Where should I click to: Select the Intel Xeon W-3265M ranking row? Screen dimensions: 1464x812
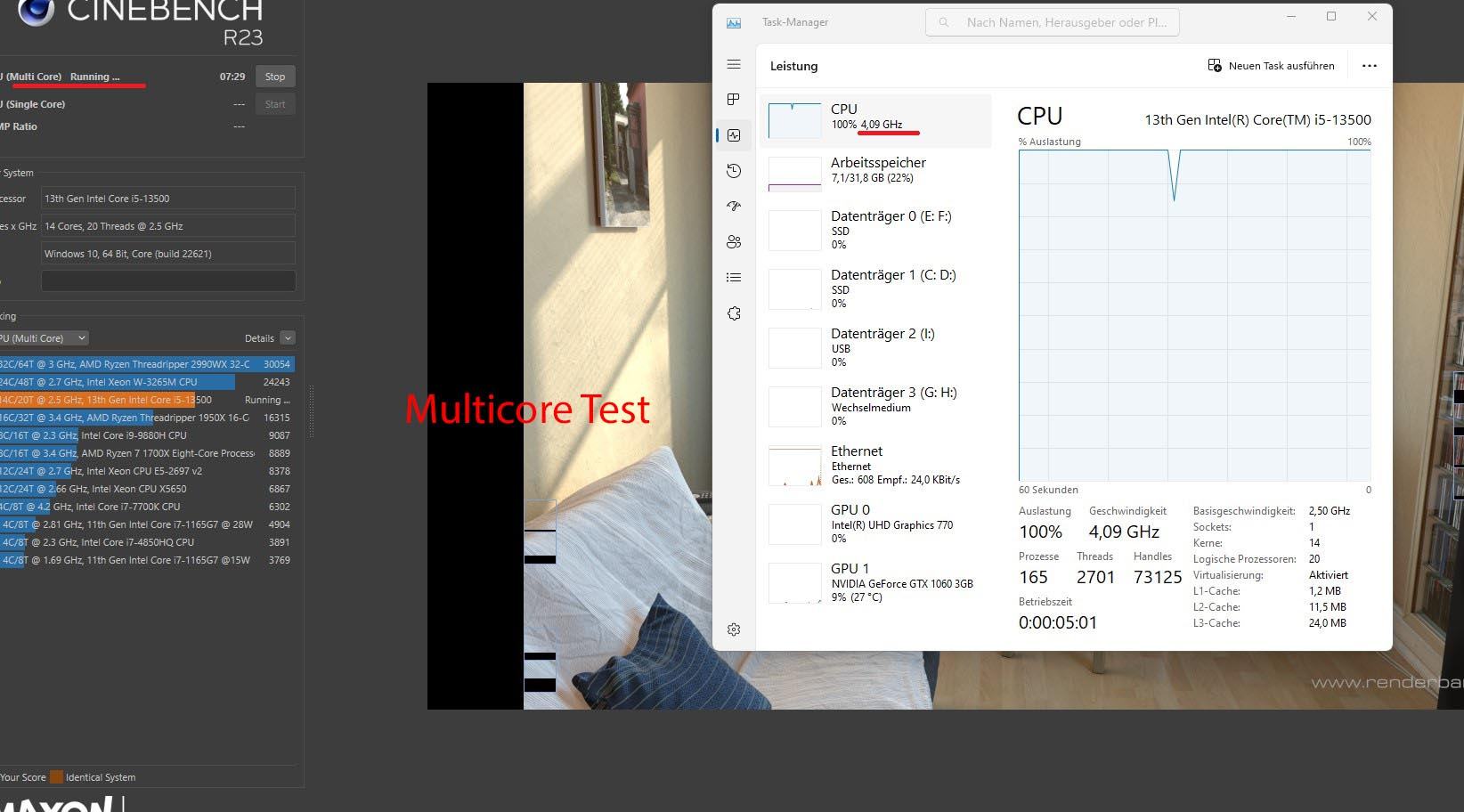(147, 382)
